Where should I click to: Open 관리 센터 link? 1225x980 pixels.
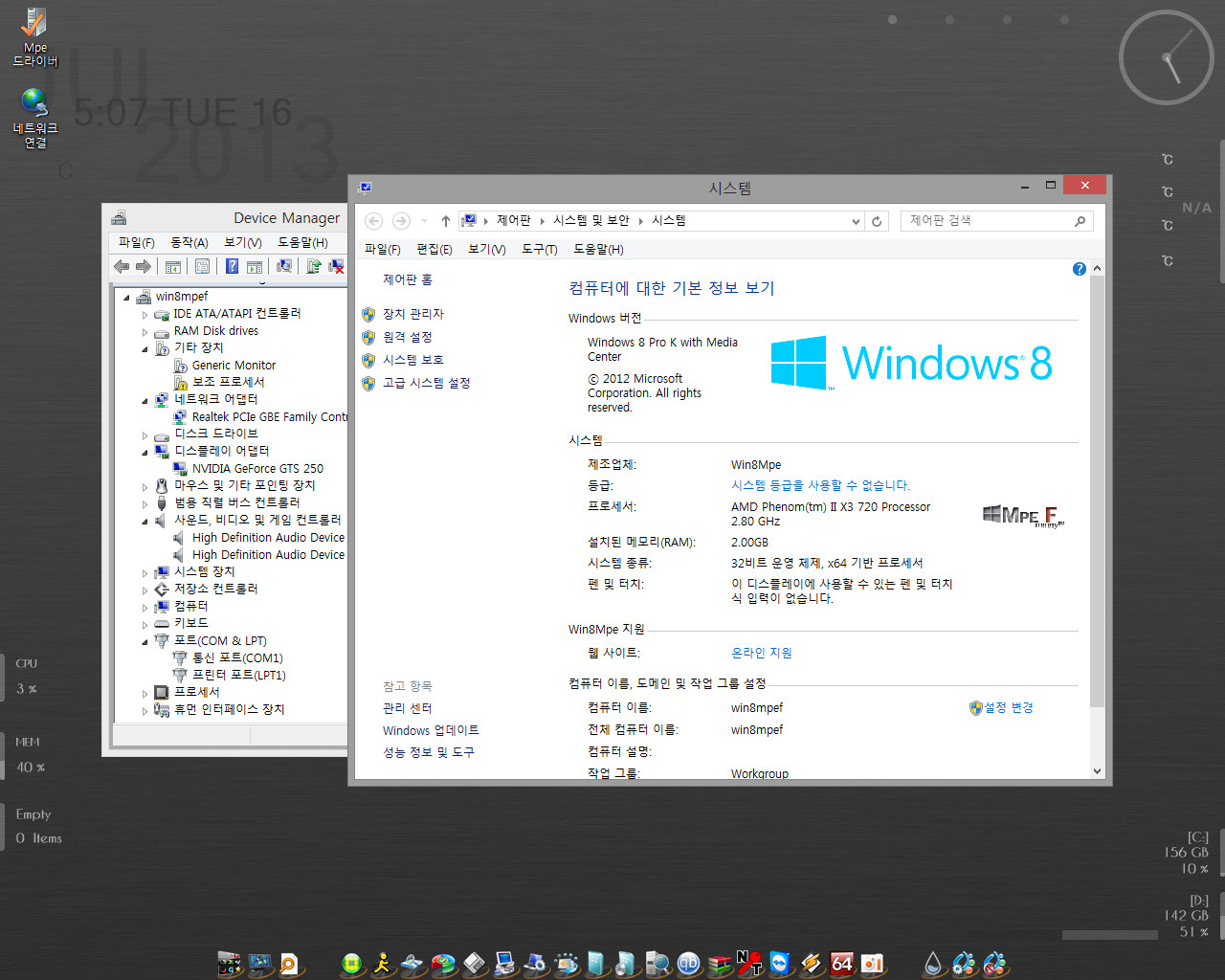point(408,708)
